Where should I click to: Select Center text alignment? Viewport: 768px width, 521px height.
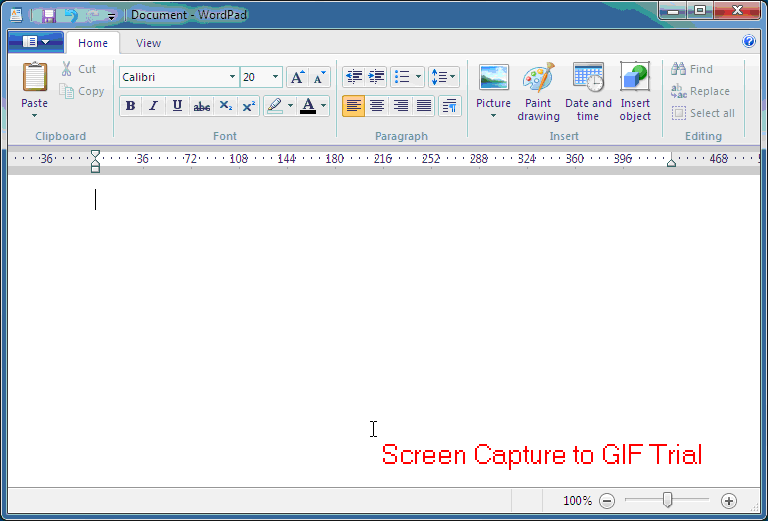(x=377, y=106)
